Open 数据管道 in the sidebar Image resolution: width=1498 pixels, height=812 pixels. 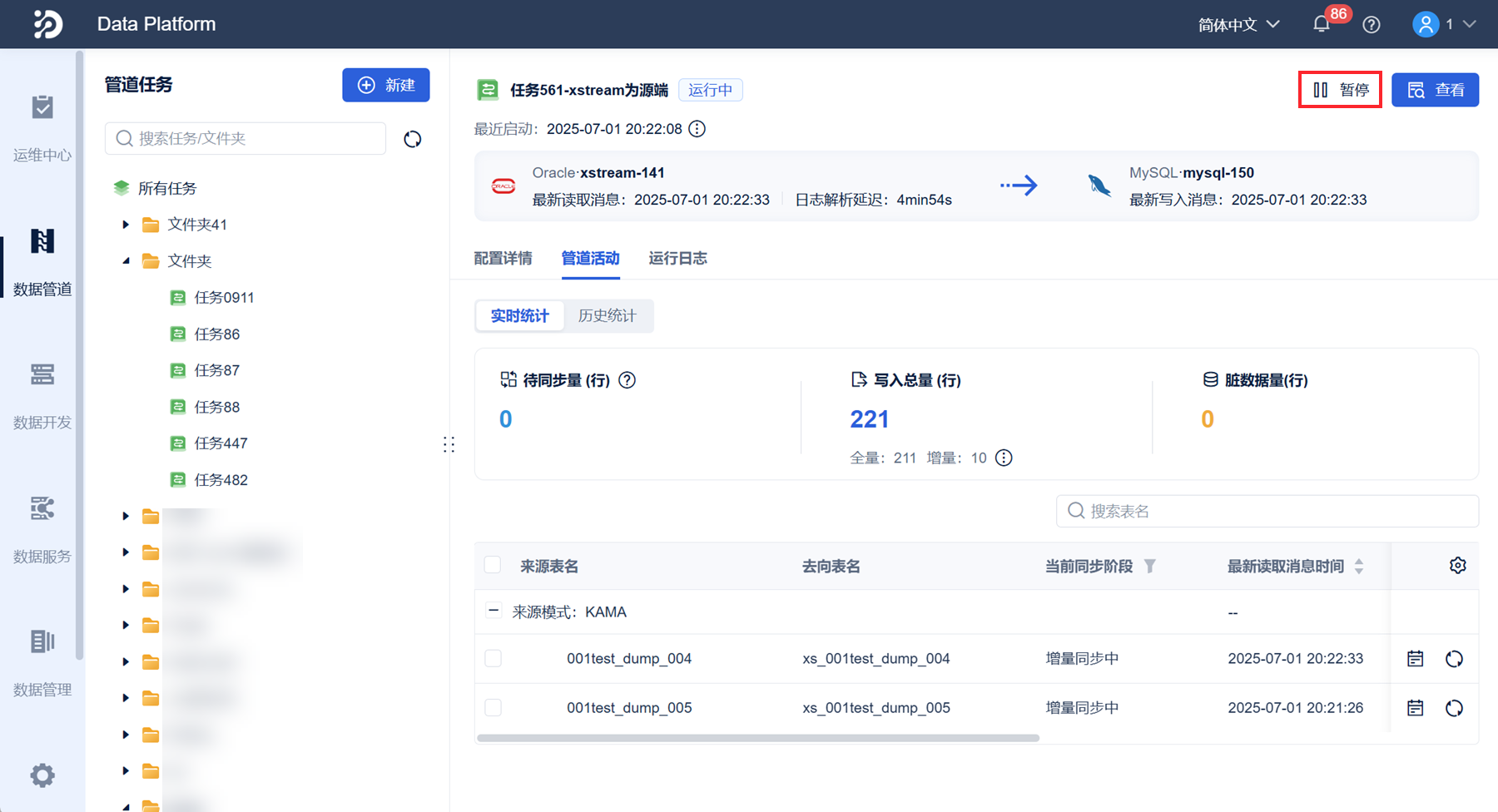[x=42, y=262]
